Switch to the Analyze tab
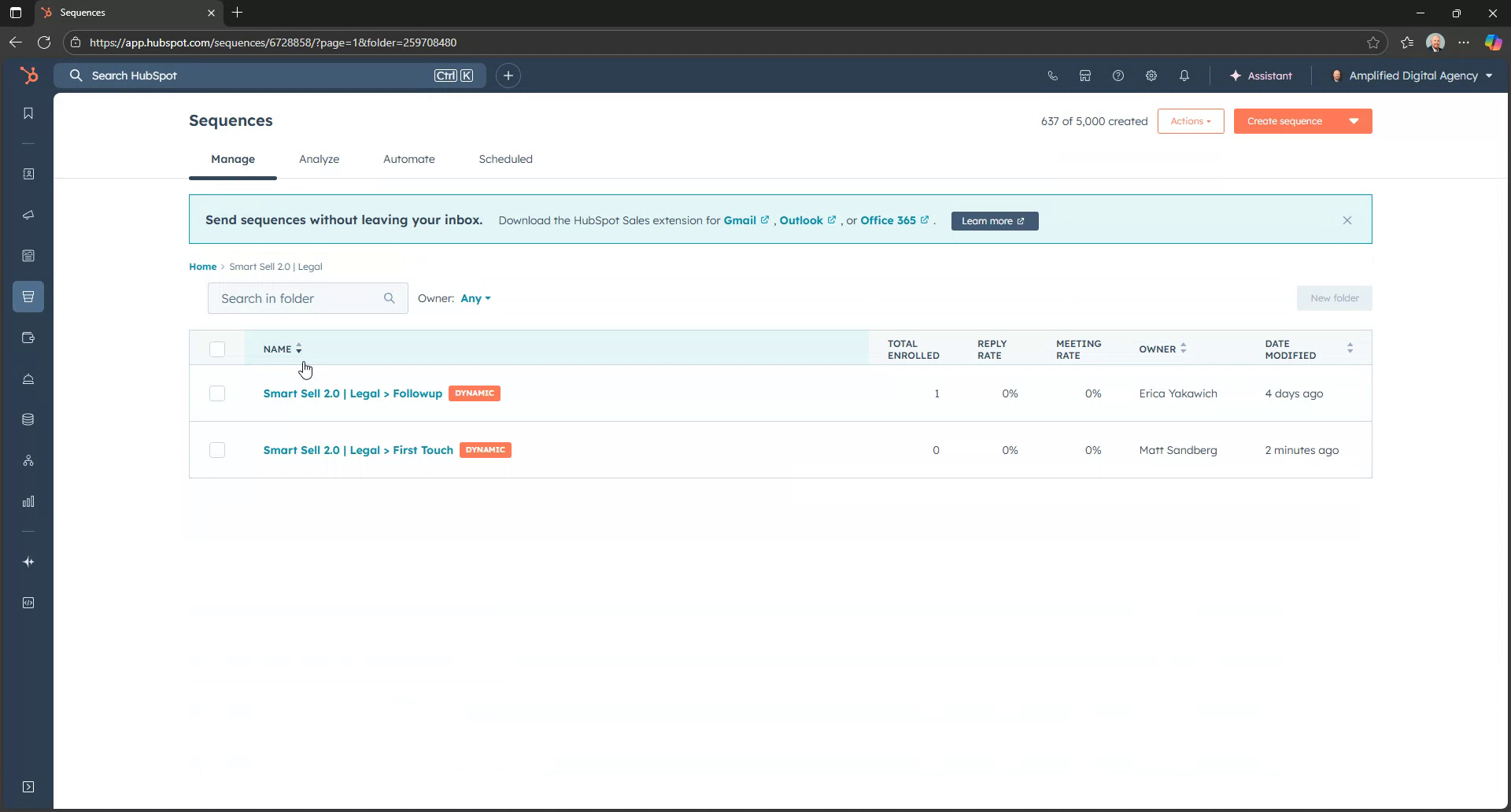1511x812 pixels. point(319,159)
